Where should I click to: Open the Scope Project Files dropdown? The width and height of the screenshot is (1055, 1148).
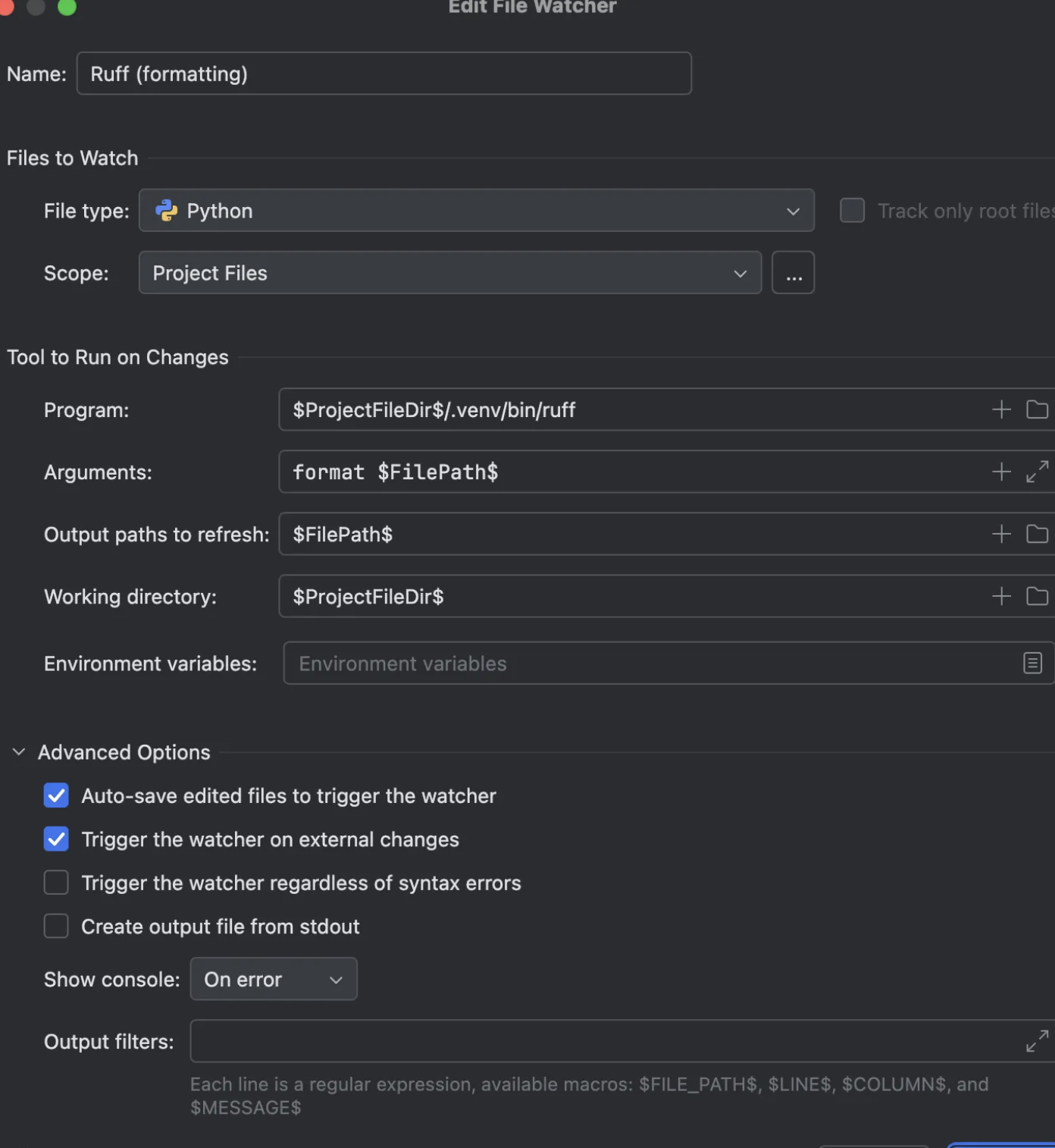tap(450, 272)
